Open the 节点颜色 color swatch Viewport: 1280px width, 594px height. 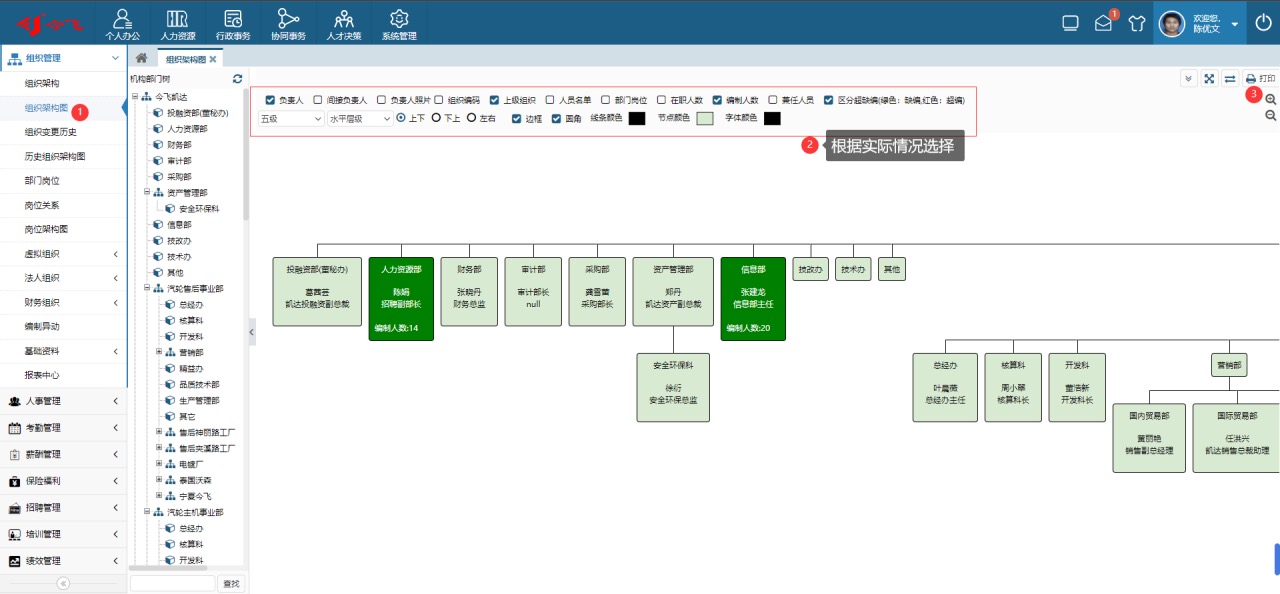click(705, 118)
